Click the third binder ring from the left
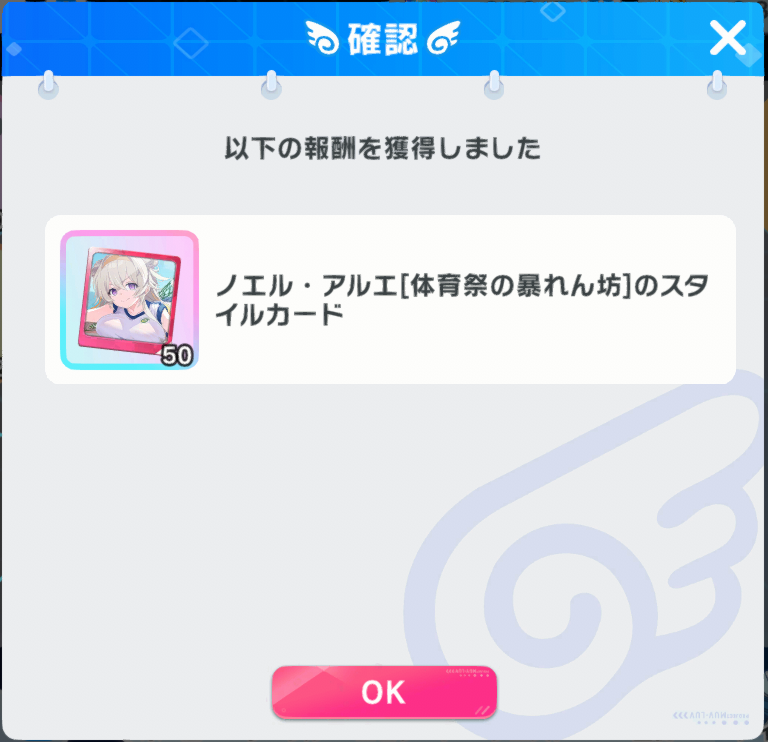Viewport: 768px width, 742px height. (x=494, y=85)
